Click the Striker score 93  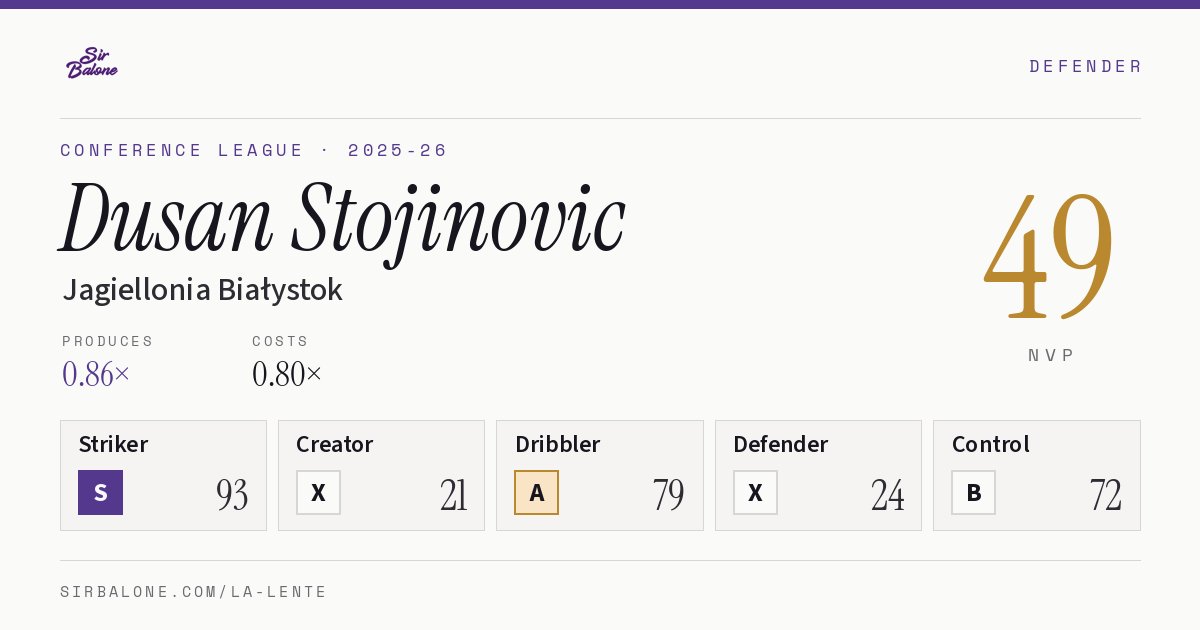[232, 494]
